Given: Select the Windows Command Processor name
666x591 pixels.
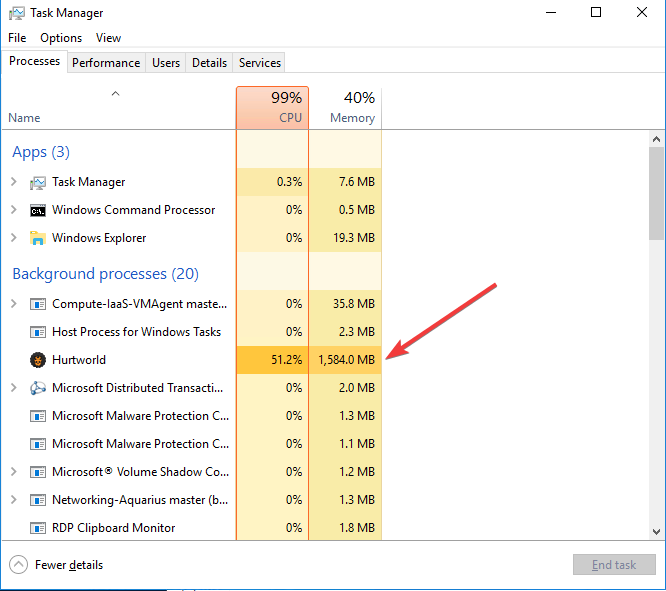Looking at the screenshot, I should tap(133, 210).
